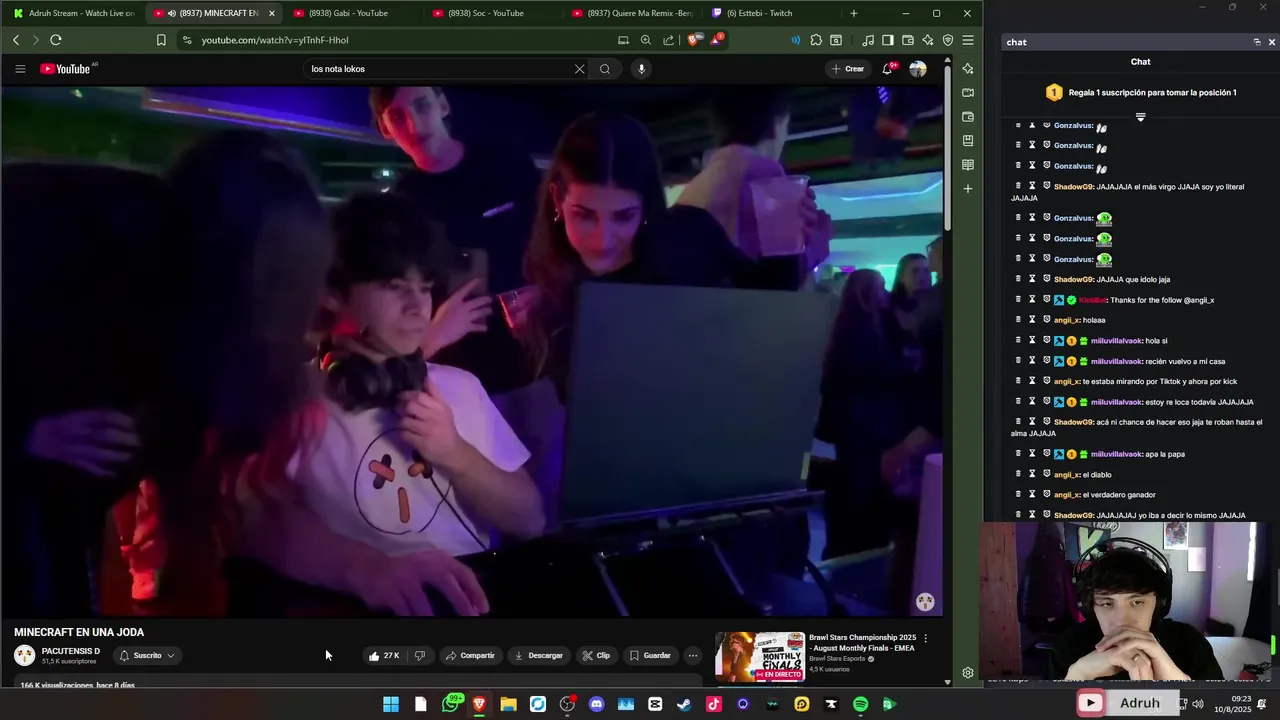Open Brawl Stars Championship video thumbnail
Image resolution: width=1280 pixels, height=720 pixels.
tap(759, 656)
